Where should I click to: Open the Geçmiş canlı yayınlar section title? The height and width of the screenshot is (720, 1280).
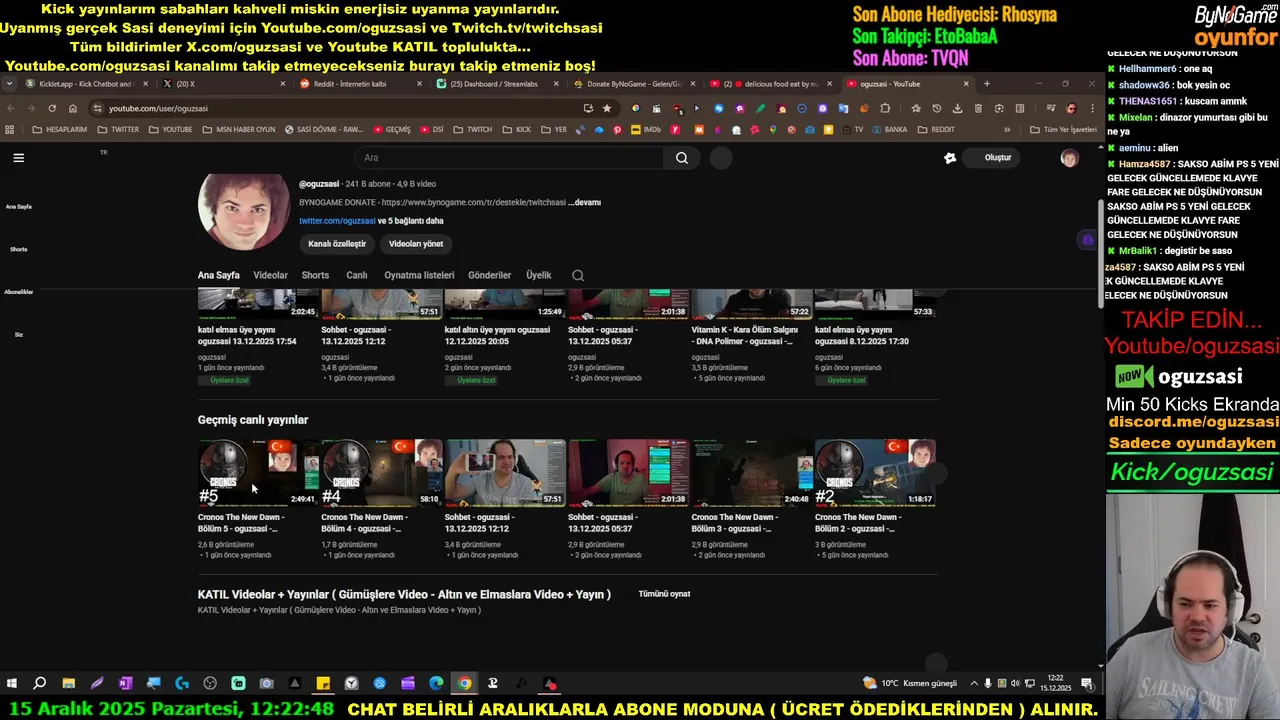[x=253, y=420]
